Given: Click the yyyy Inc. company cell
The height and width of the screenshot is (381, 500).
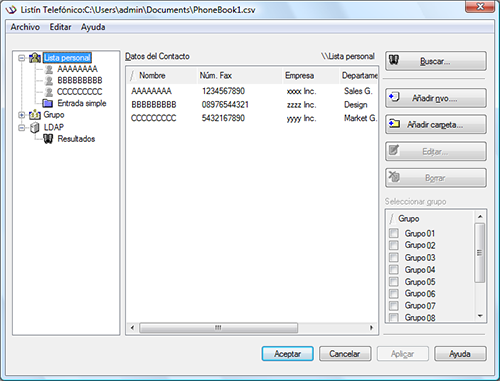Looking at the screenshot, I should coord(301,118).
